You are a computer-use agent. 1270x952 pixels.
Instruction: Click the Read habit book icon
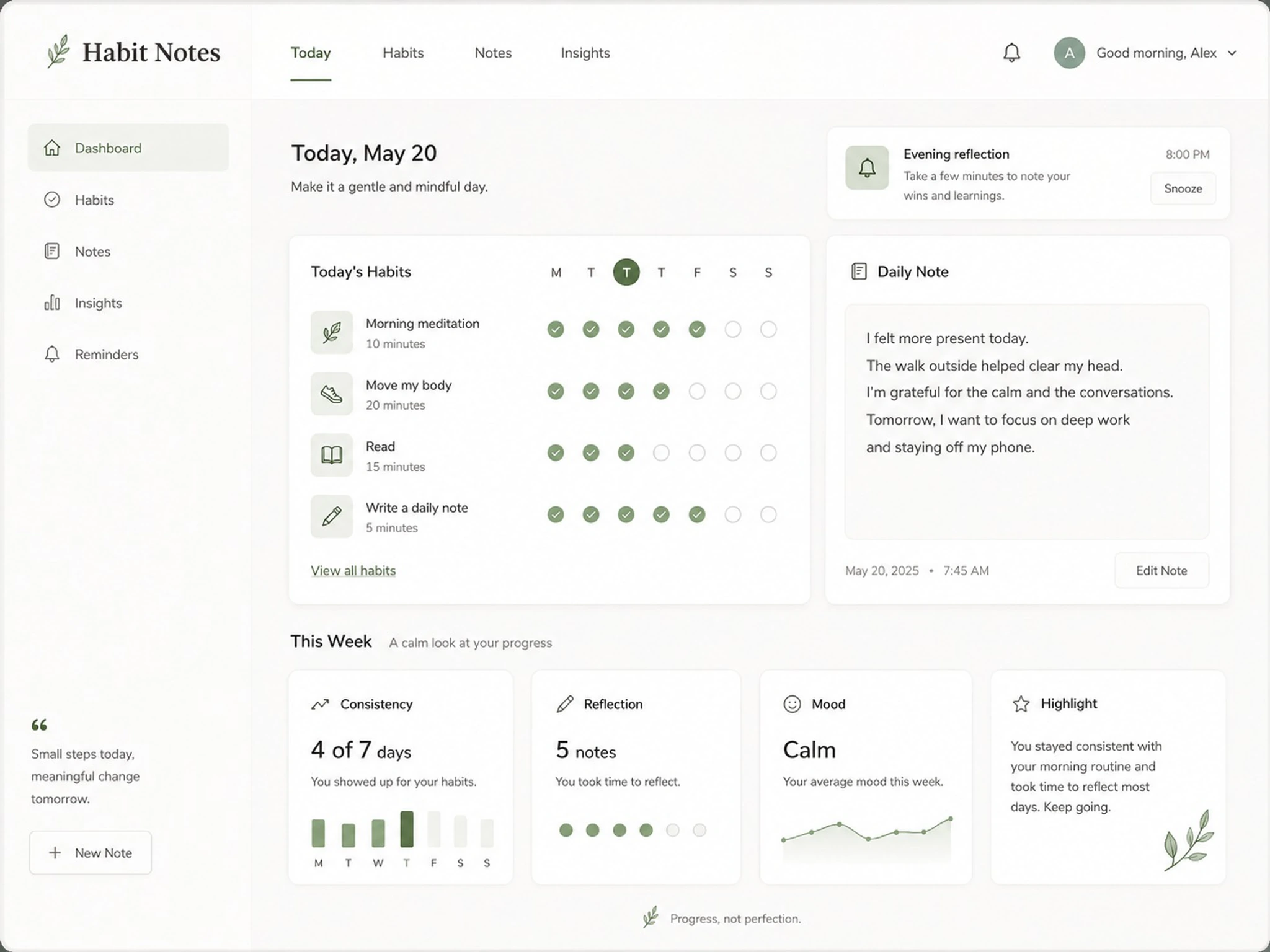tap(332, 455)
